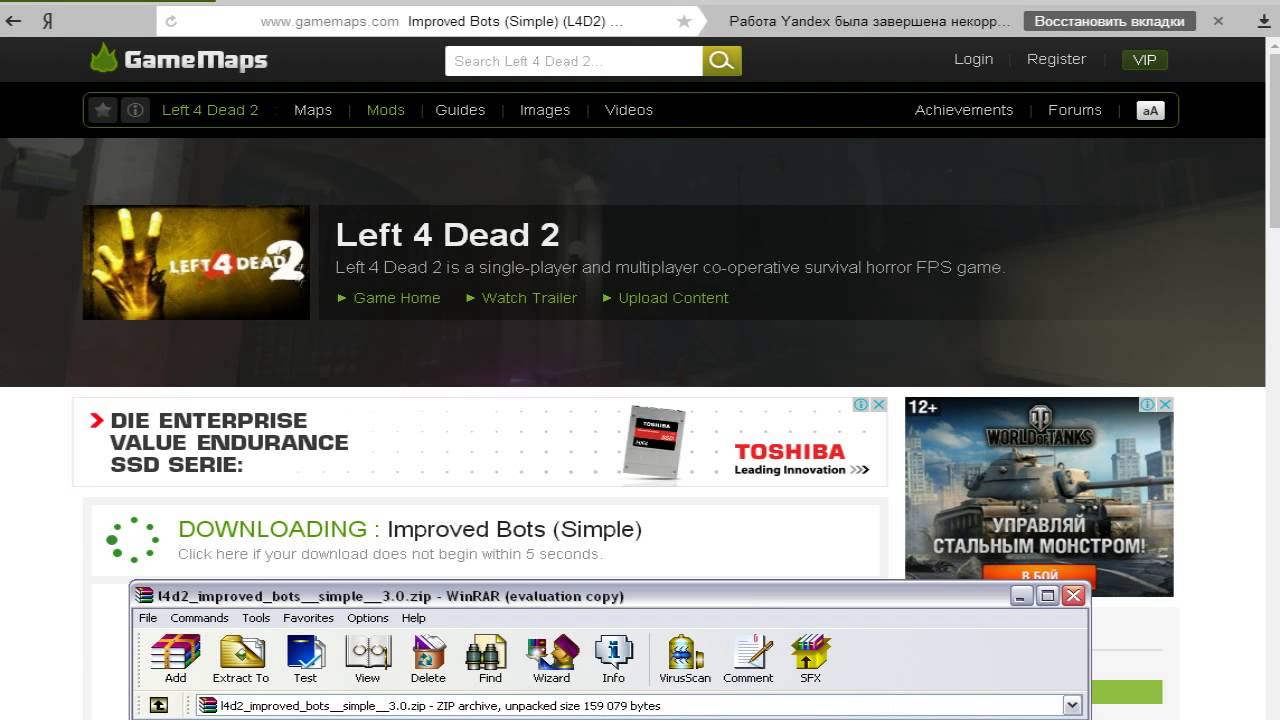The width and height of the screenshot is (1280, 720).
Task: Open the Favorites menu in WinRAR
Action: [308, 618]
